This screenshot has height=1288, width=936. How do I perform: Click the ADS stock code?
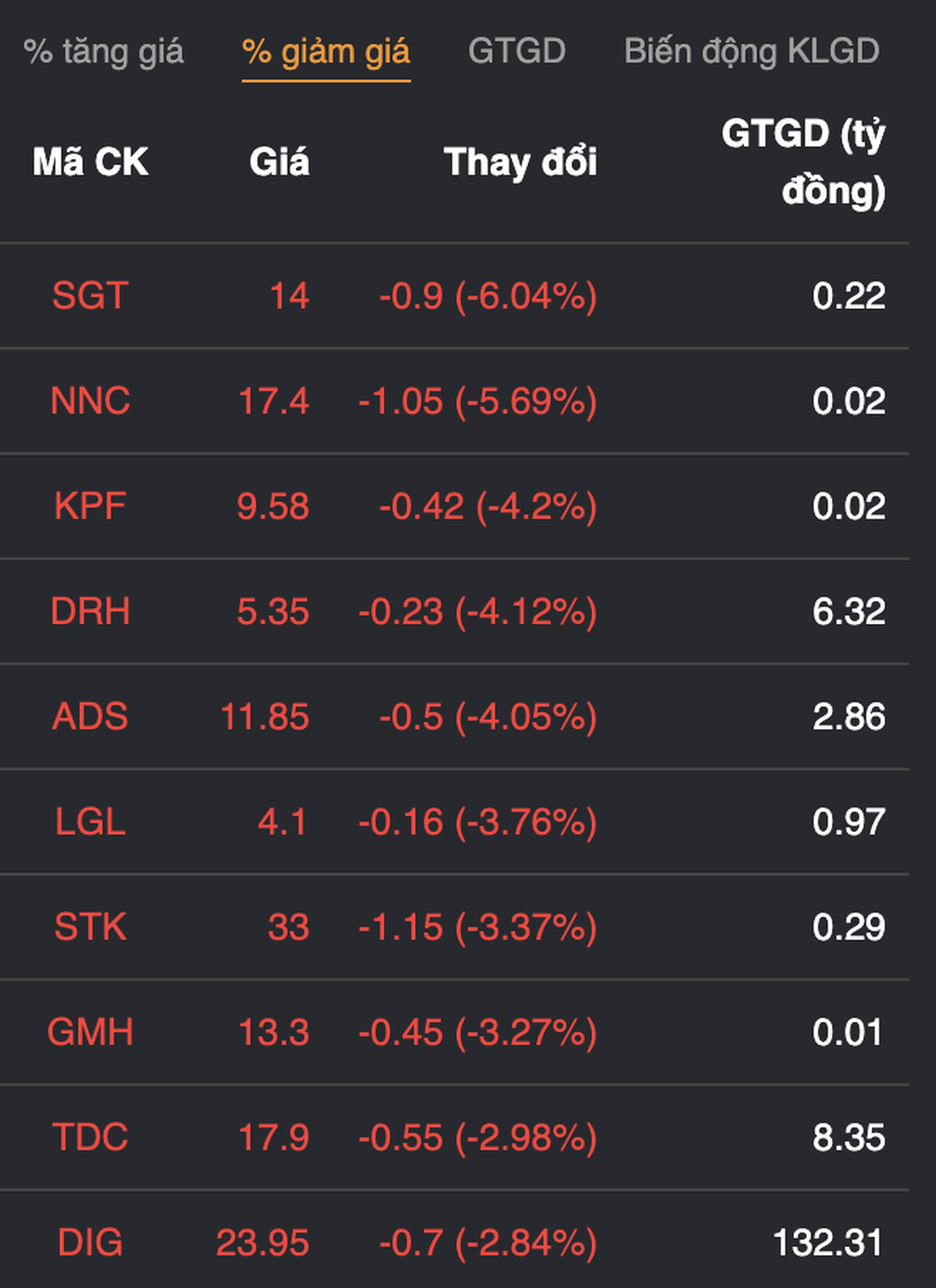click(x=90, y=717)
